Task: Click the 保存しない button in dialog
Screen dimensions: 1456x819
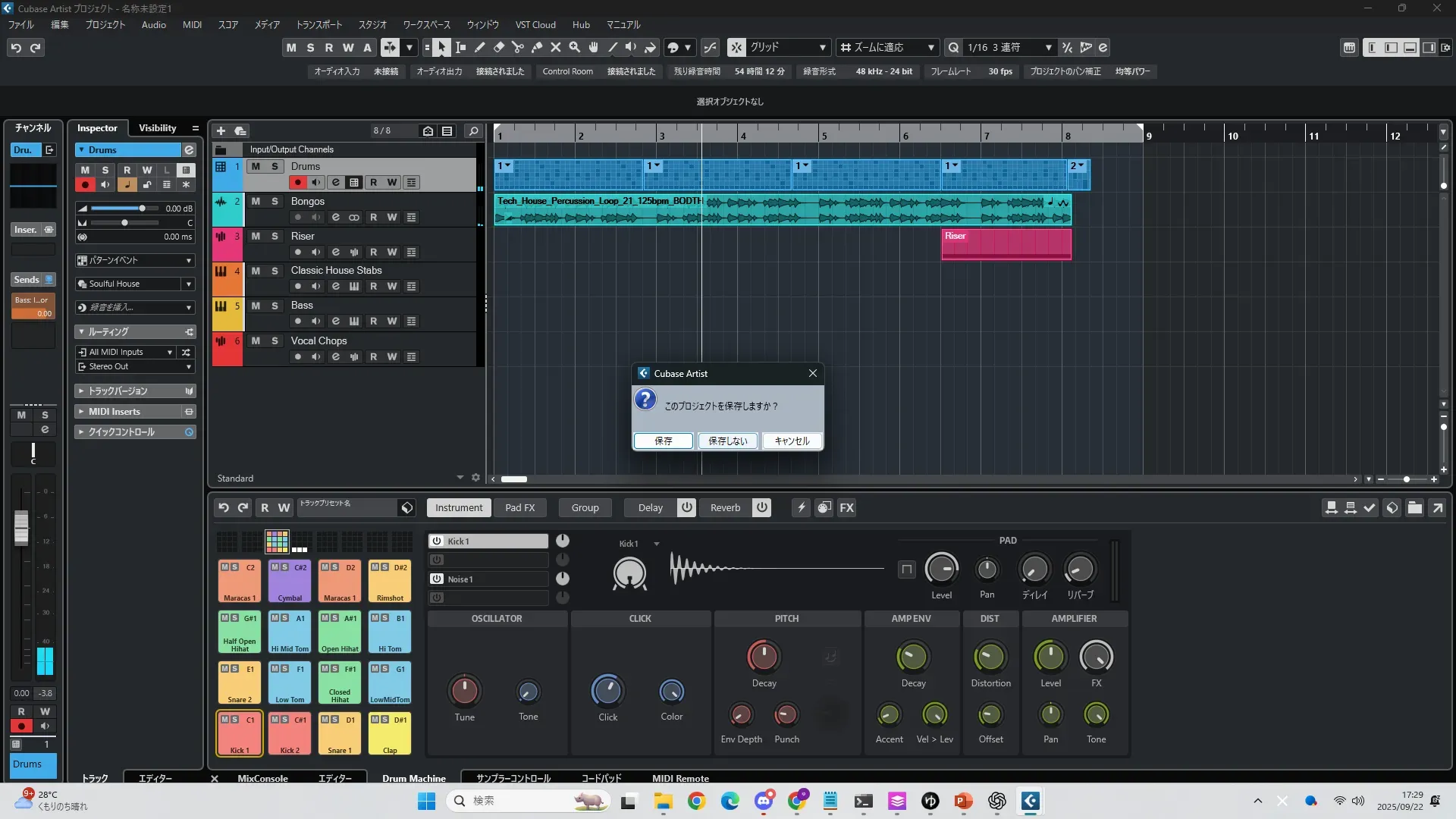Action: pos(727,441)
